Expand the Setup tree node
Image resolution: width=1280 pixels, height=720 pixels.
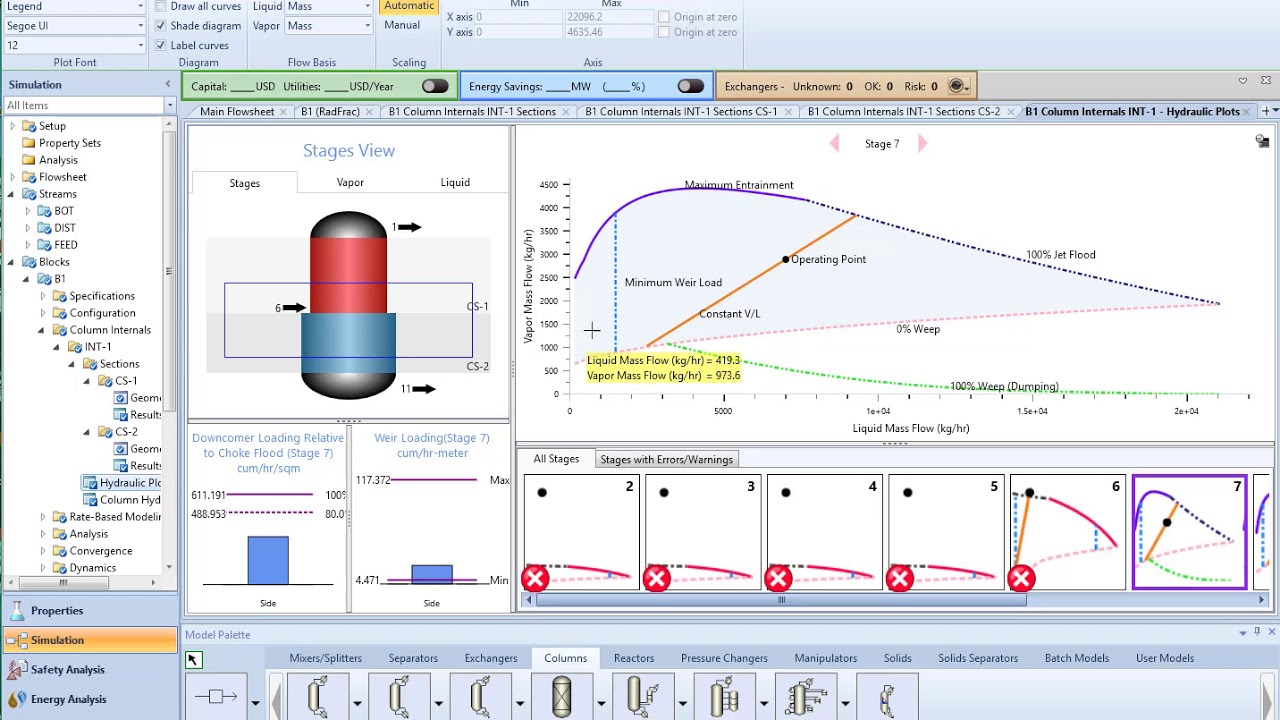click(x=12, y=126)
